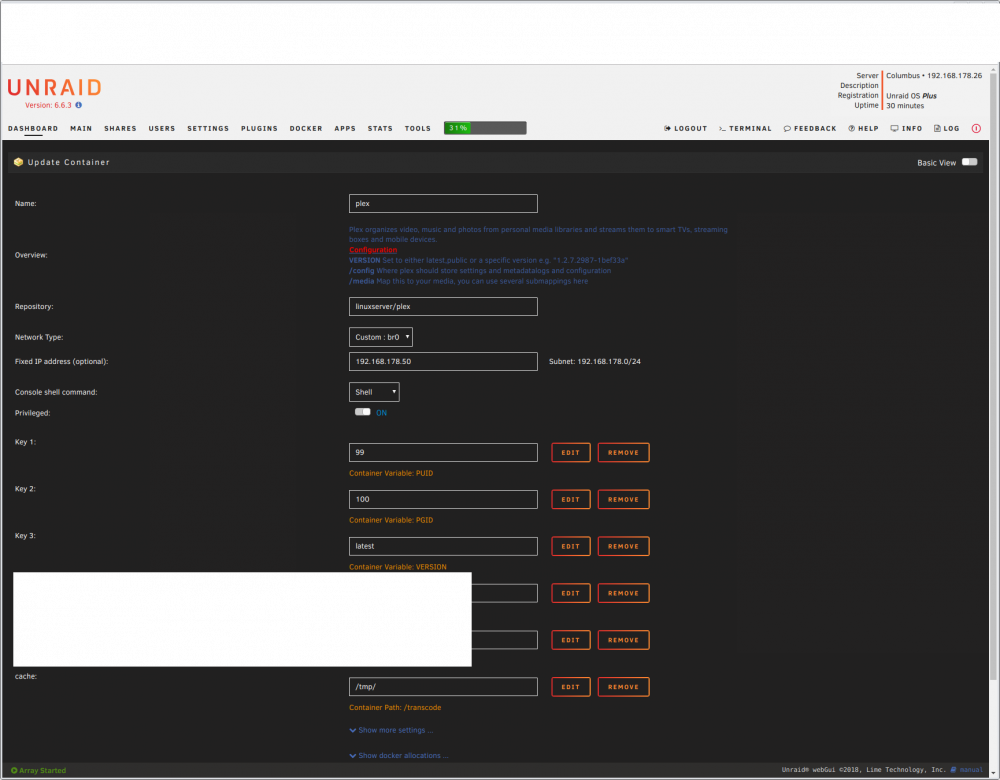Click Remove for cache path

623,686
